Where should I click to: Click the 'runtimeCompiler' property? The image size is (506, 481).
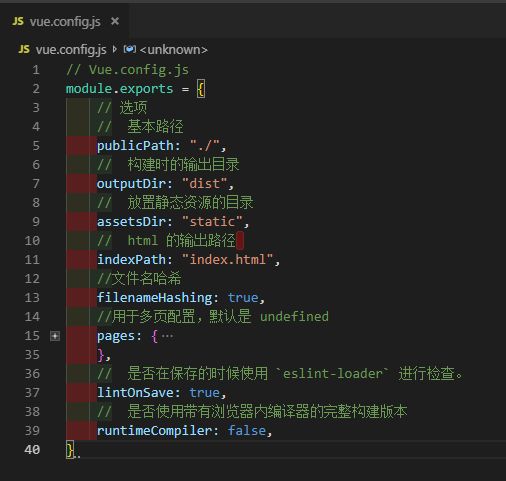[x=154, y=431]
